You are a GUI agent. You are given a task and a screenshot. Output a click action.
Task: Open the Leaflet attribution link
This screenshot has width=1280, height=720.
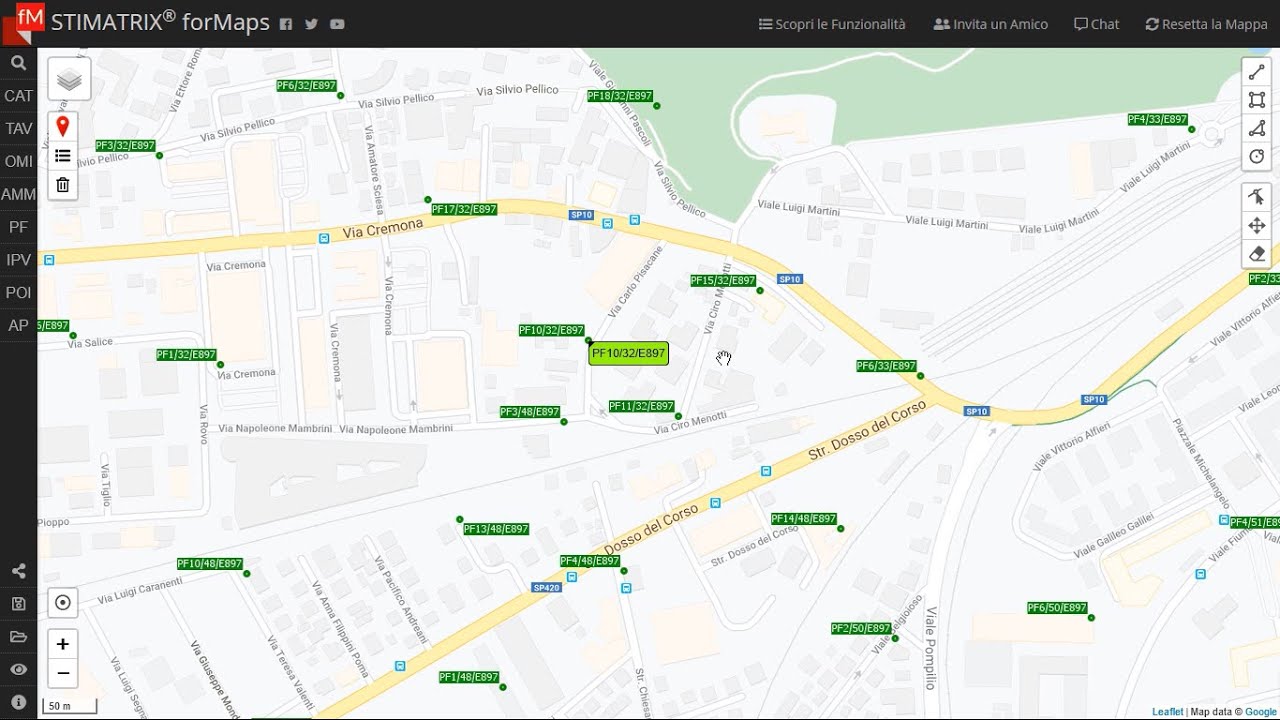coord(1167,712)
